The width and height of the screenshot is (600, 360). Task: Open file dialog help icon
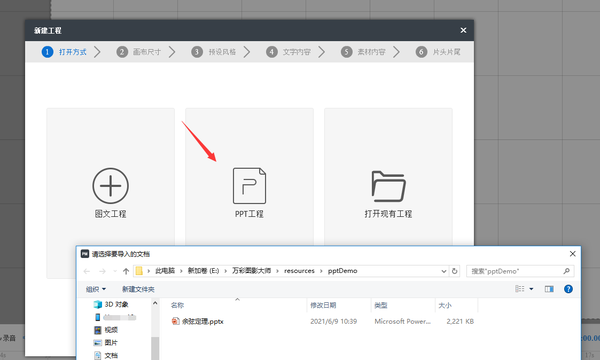pyautogui.click(x=568, y=289)
